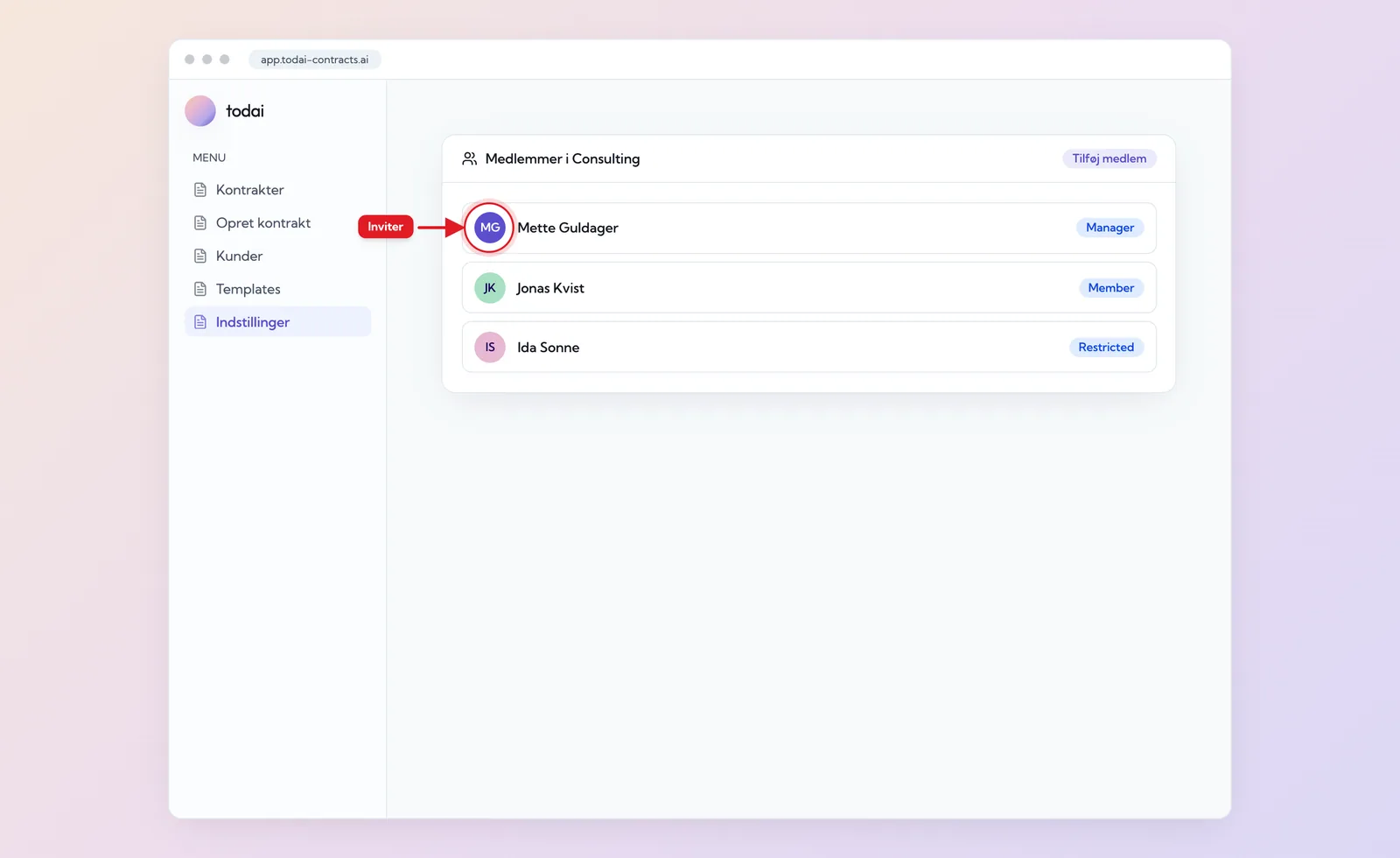Click the todai gradient logo circle
The width and height of the screenshot is (1400, 858).
coord(200,111)
